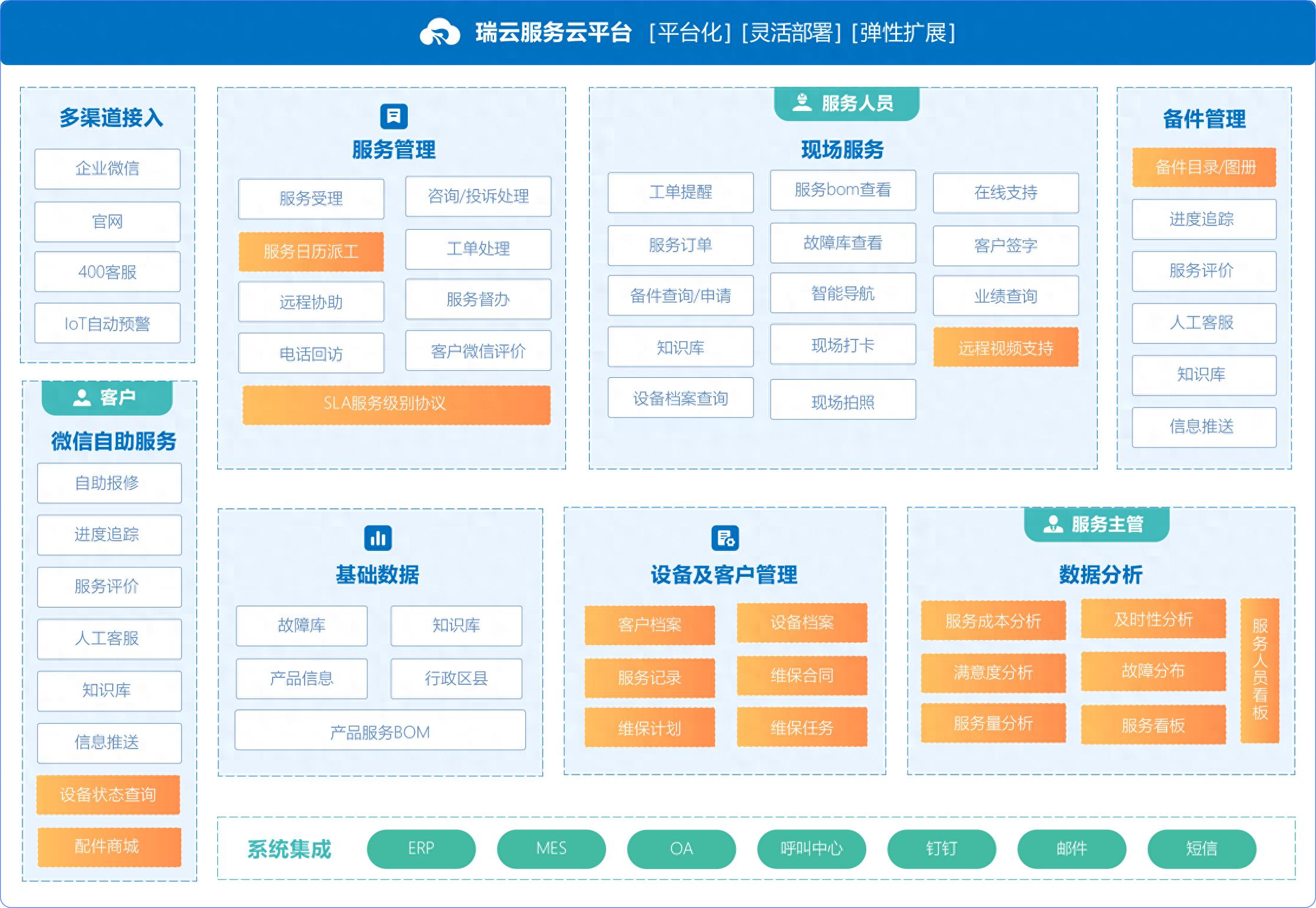The image size is (1316, 908).
Task: Open 备件目录/图册 item
Action: 1204,168
